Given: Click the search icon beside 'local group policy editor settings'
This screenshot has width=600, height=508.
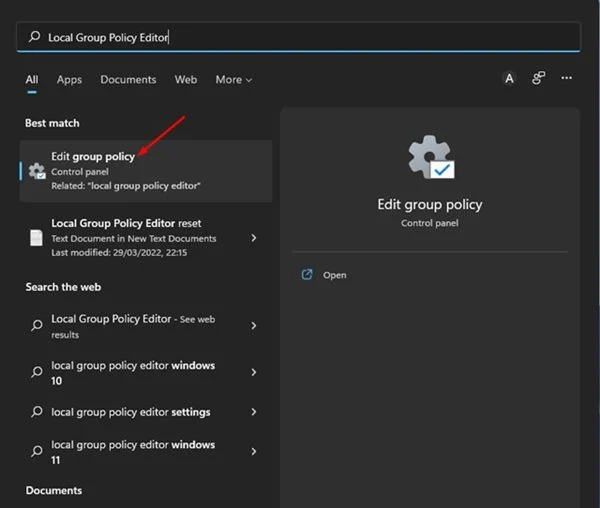Looking at the screenshot, I should tap(37, 412).
